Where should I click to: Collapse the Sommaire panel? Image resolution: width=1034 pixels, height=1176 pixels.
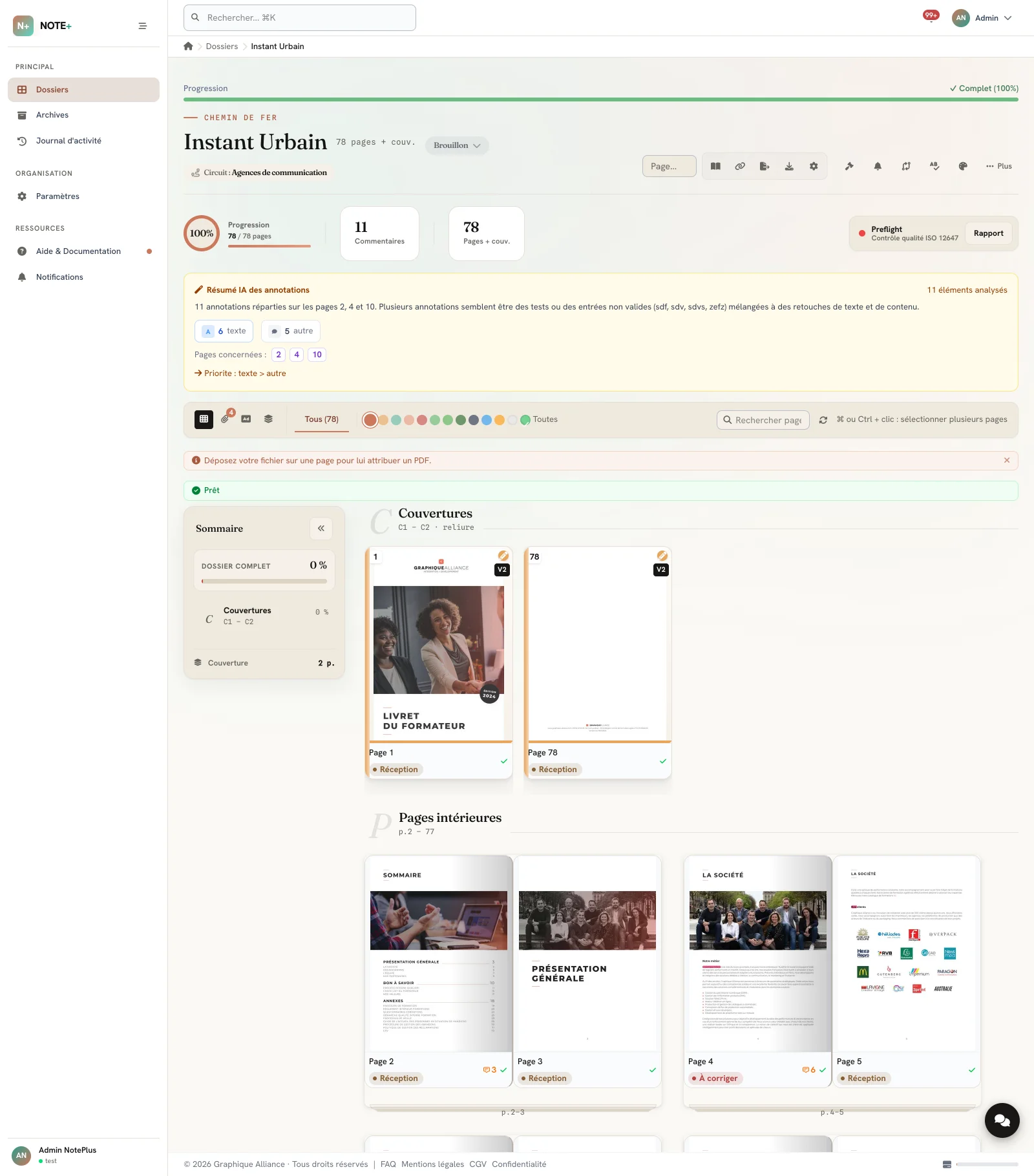tap(321, 529)
